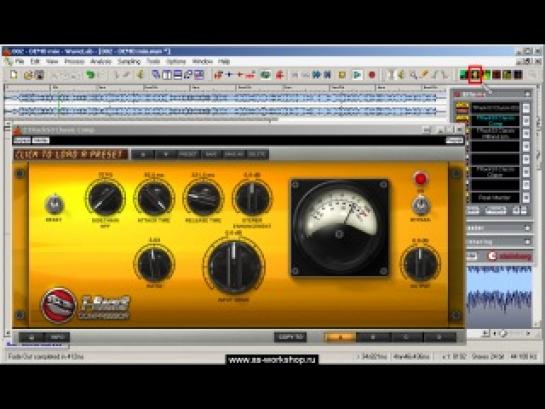Open the Final Master effect slot
The height and width of the screenshot is (409, 545).
click(495, 197)
